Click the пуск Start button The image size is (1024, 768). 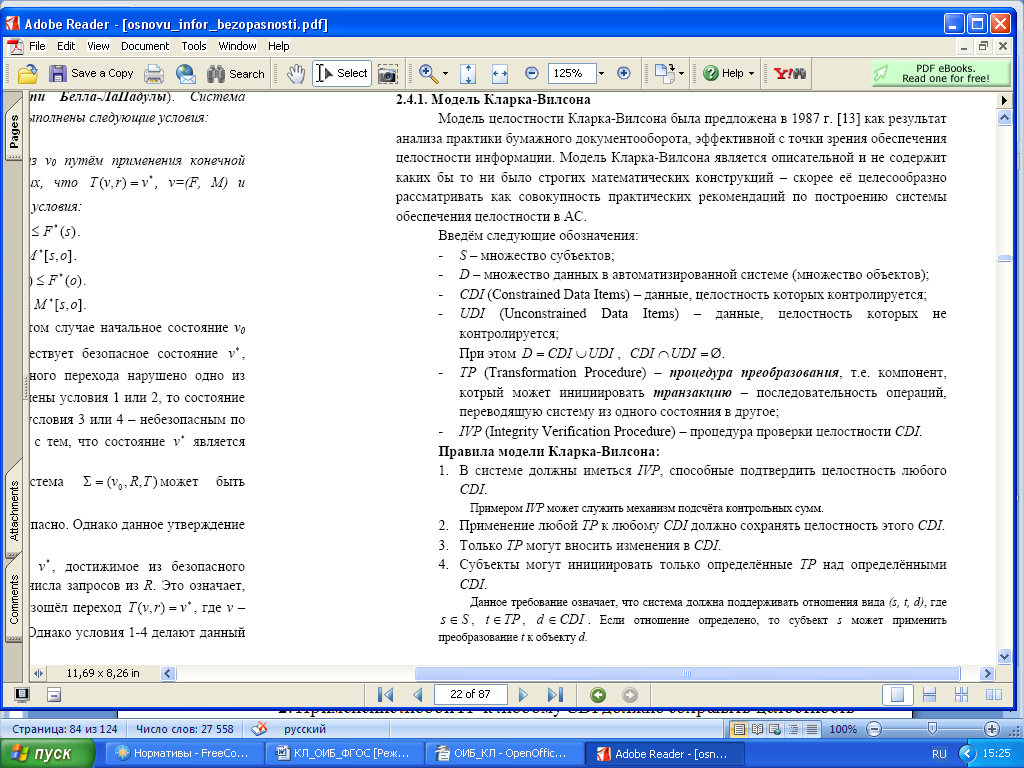coord(47,754)
